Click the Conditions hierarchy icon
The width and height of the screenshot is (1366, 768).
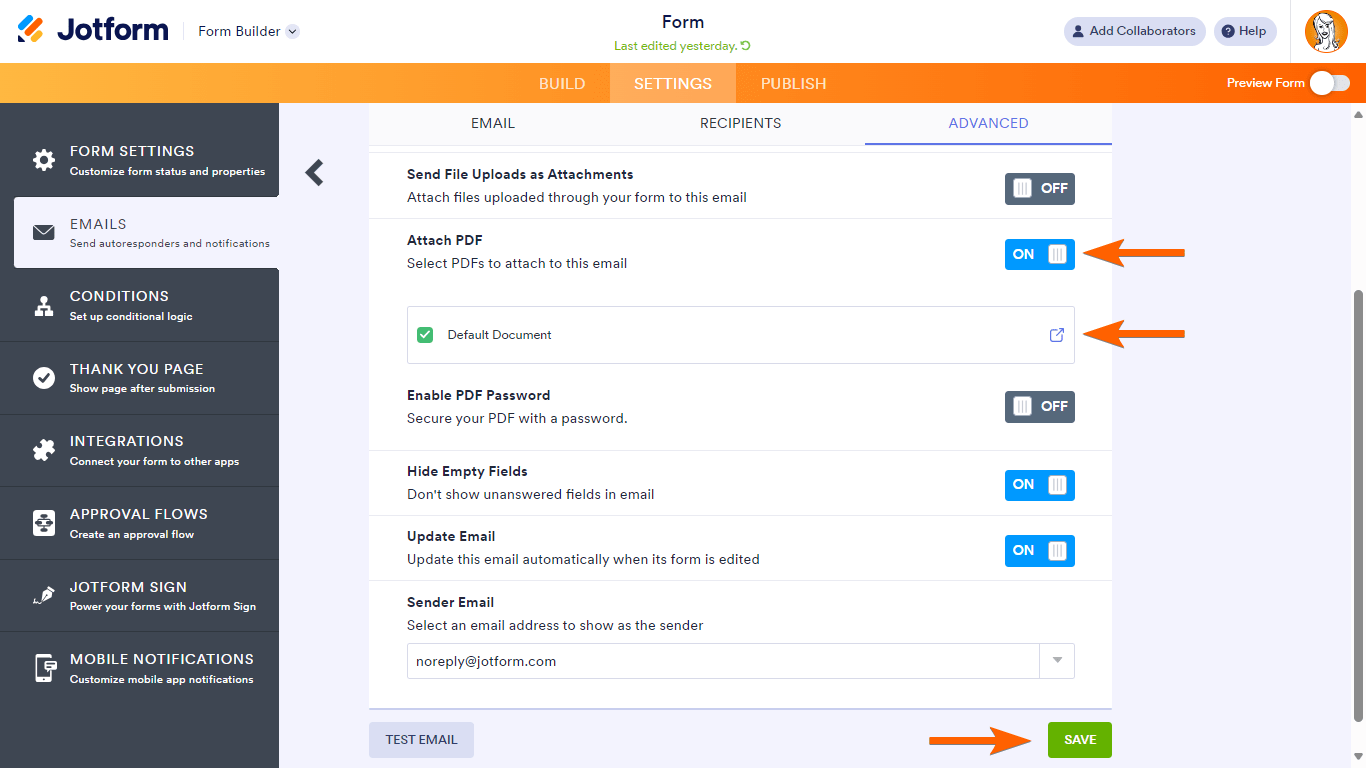pyautogui.click(x=44, y=306)
